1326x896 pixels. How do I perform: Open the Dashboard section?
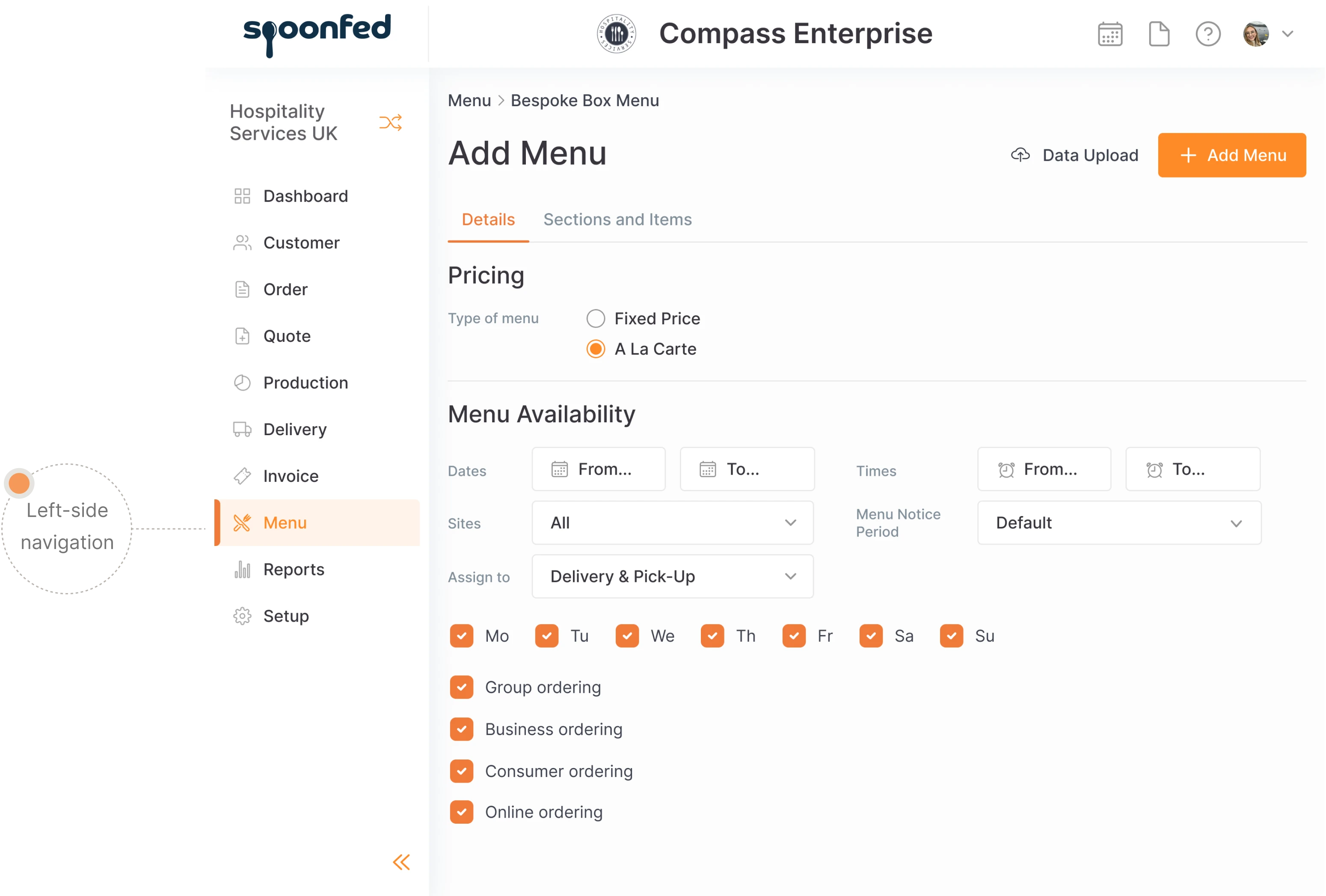coord(306,196)
